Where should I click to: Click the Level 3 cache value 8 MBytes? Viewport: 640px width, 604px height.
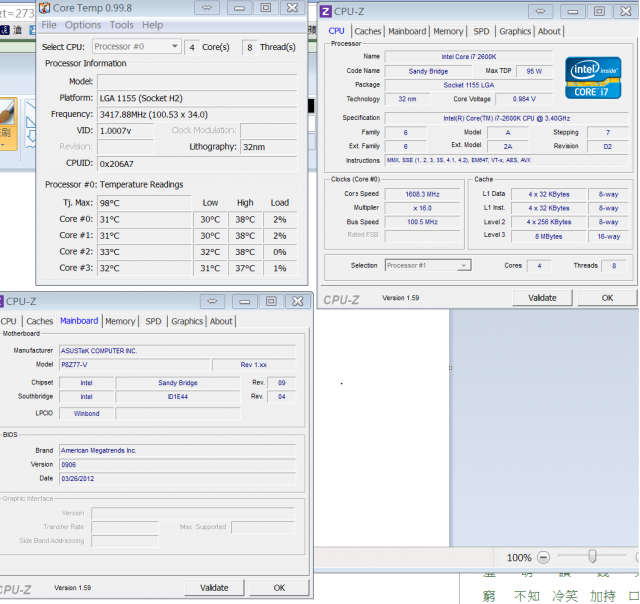pos(549,237)
